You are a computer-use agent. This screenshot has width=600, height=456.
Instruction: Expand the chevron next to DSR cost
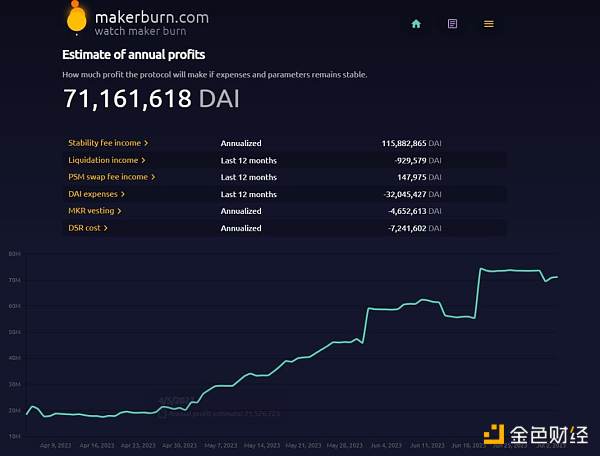pyautogui.click(x=106, y=228)
